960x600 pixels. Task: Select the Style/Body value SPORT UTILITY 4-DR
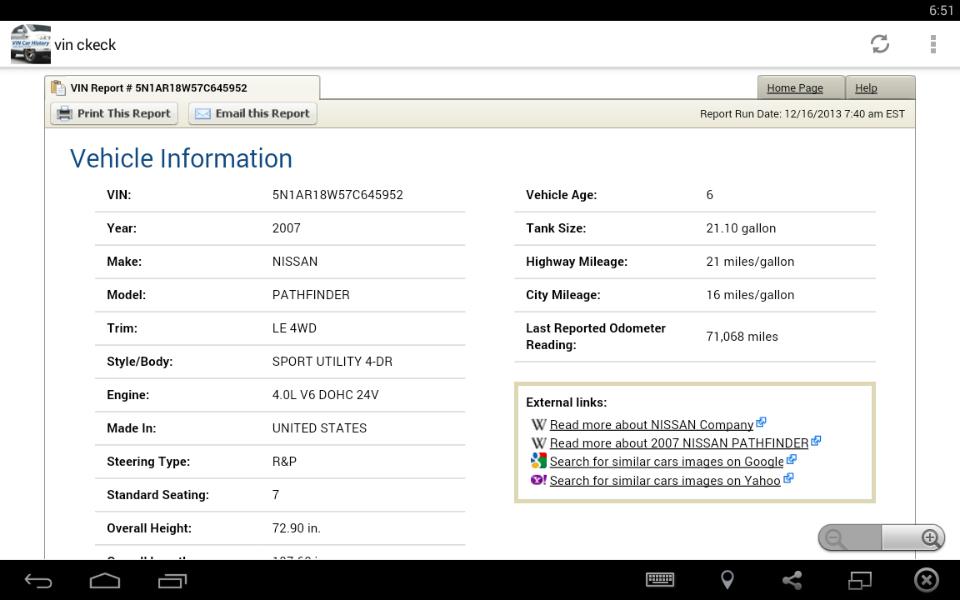(x=332, y=361)
